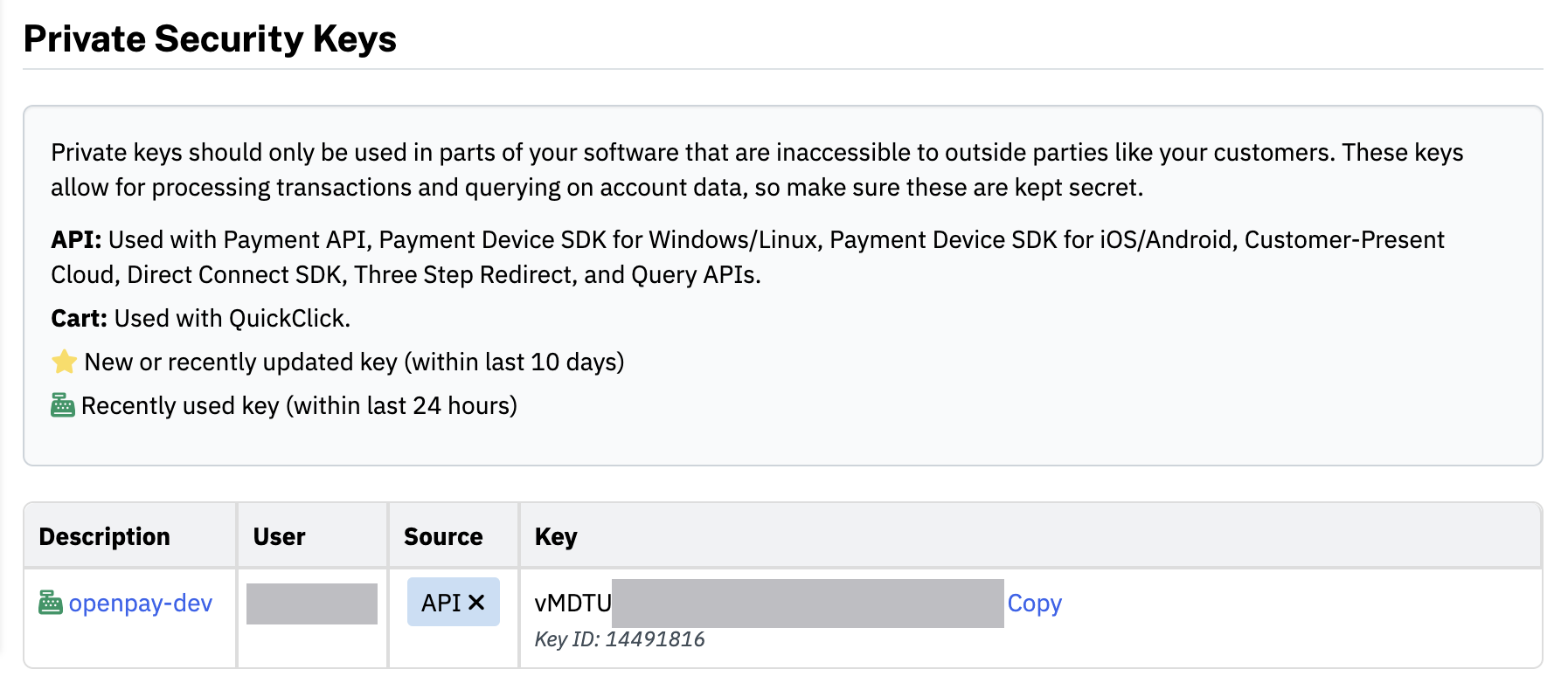
Task: Click the masked gray key value area
Action: pos(808,604)
